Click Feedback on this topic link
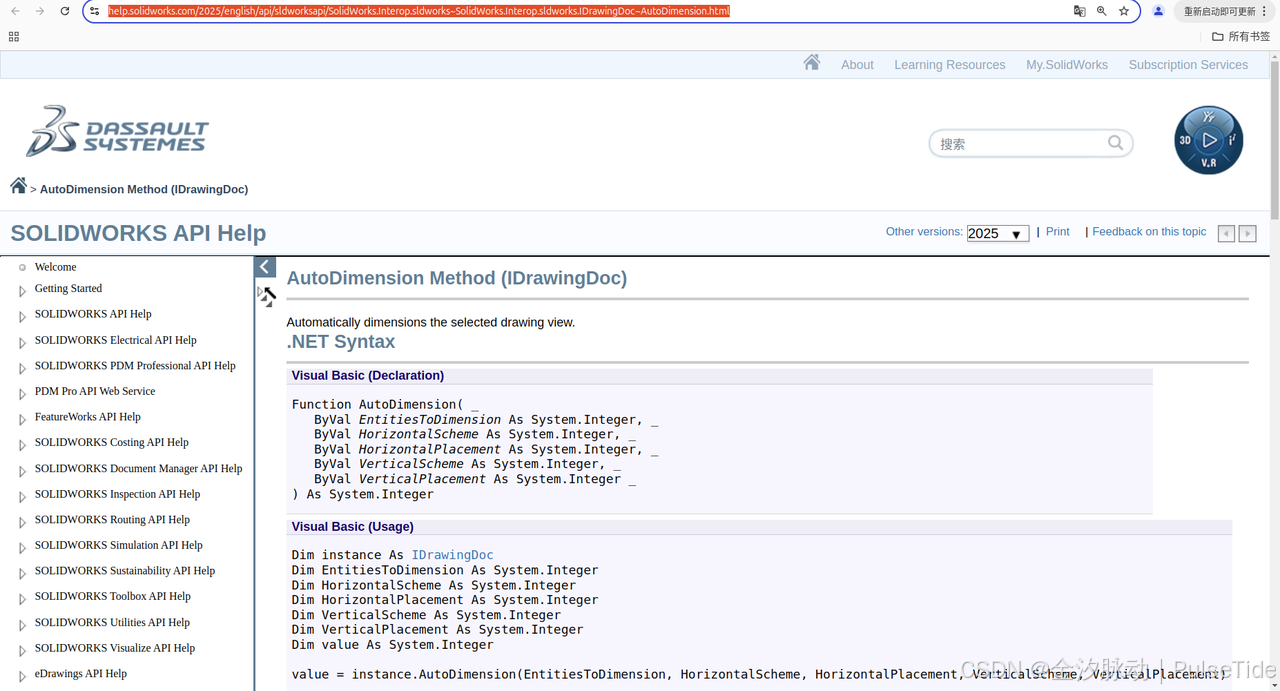Image resolution: width=1280 pixels, height=691 pixels. tap(1149, 231)
